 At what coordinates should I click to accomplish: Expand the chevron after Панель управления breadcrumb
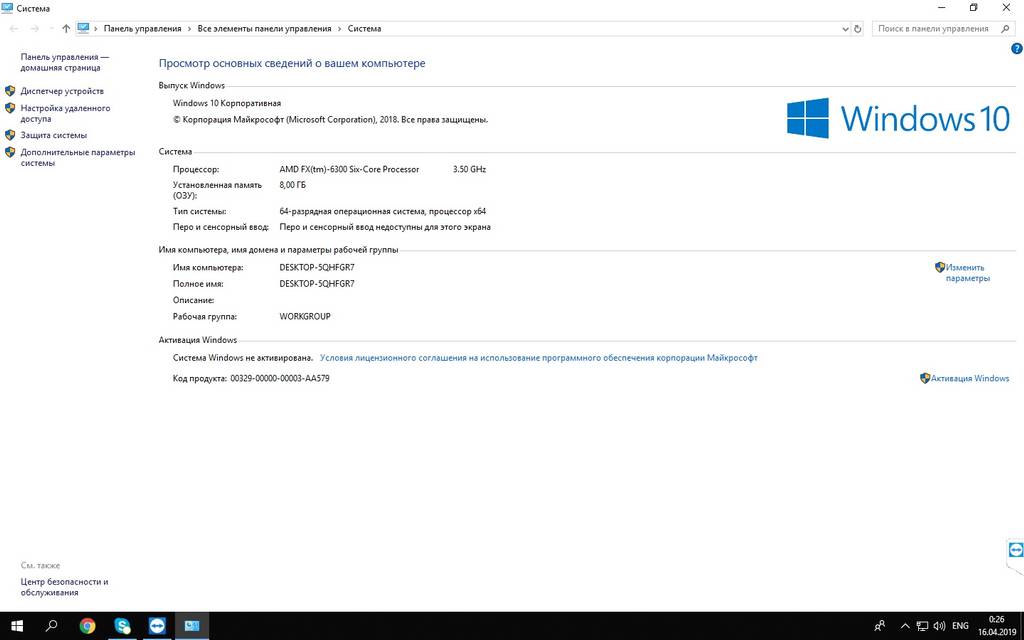189,29
